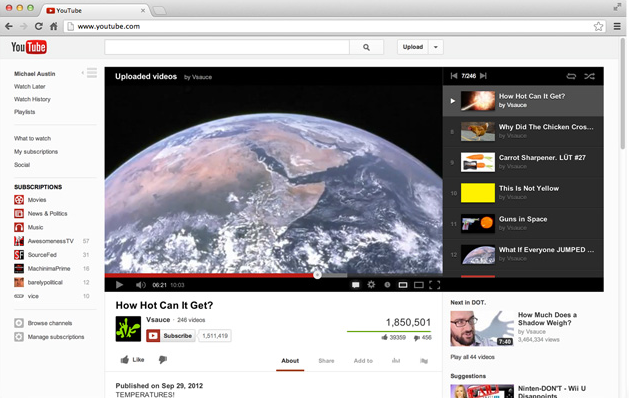Screen dimensions: 629x398
Task: Open the Music channel icon
Action: [x=19, y=227]
